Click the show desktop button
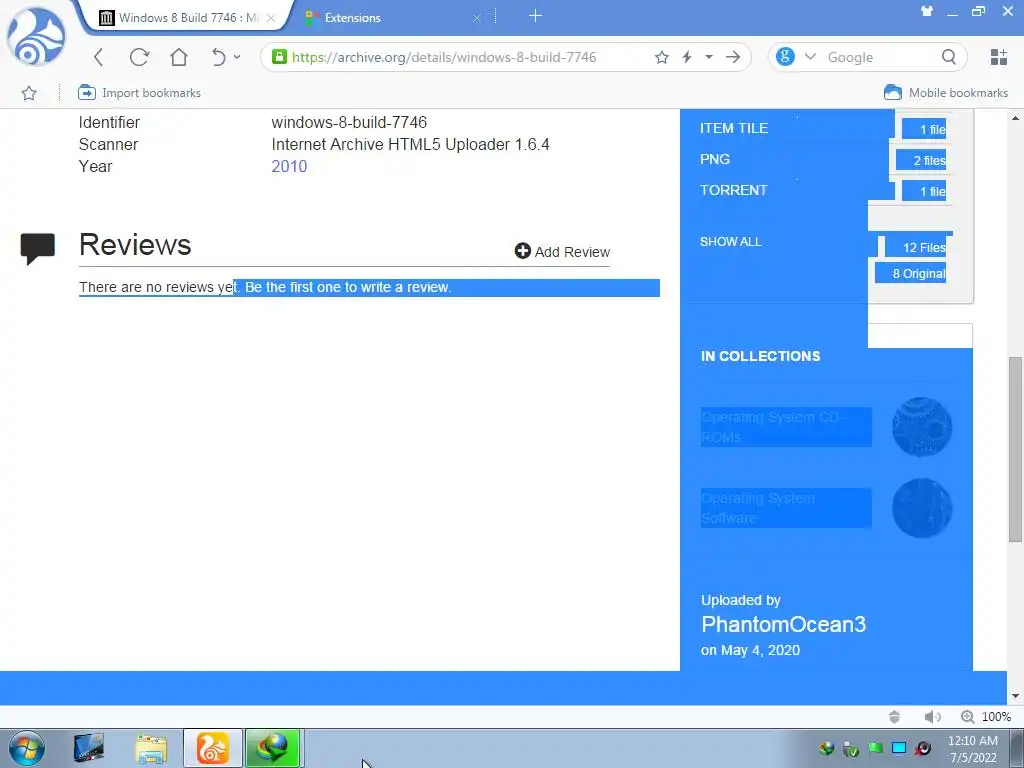The height and width of the screenshot is (768, 1024). 1017,748
